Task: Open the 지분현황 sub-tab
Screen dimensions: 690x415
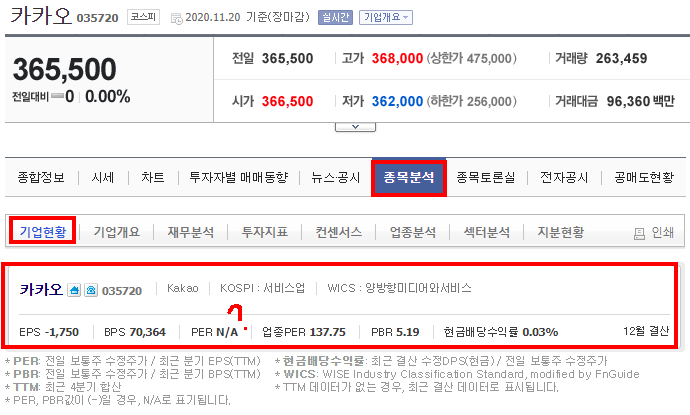Action: point(561,231)
